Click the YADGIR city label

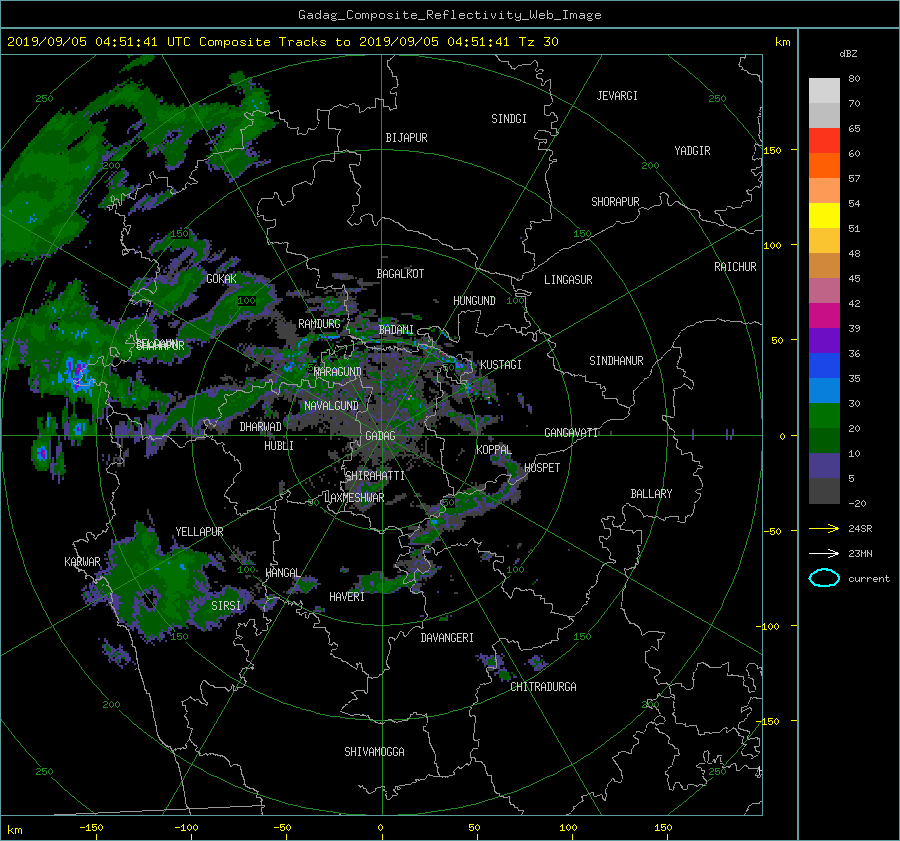pos(692,151)
